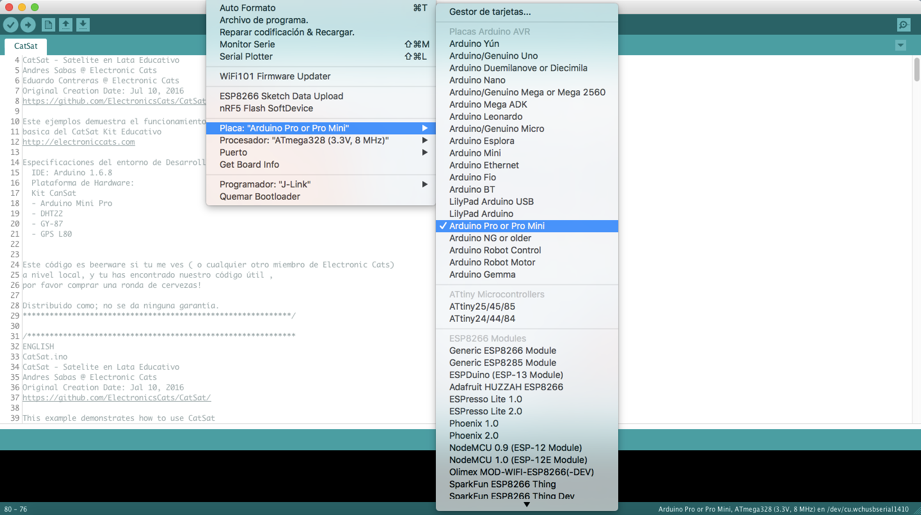Select Arduino Yún board

[x=527, y=44]
